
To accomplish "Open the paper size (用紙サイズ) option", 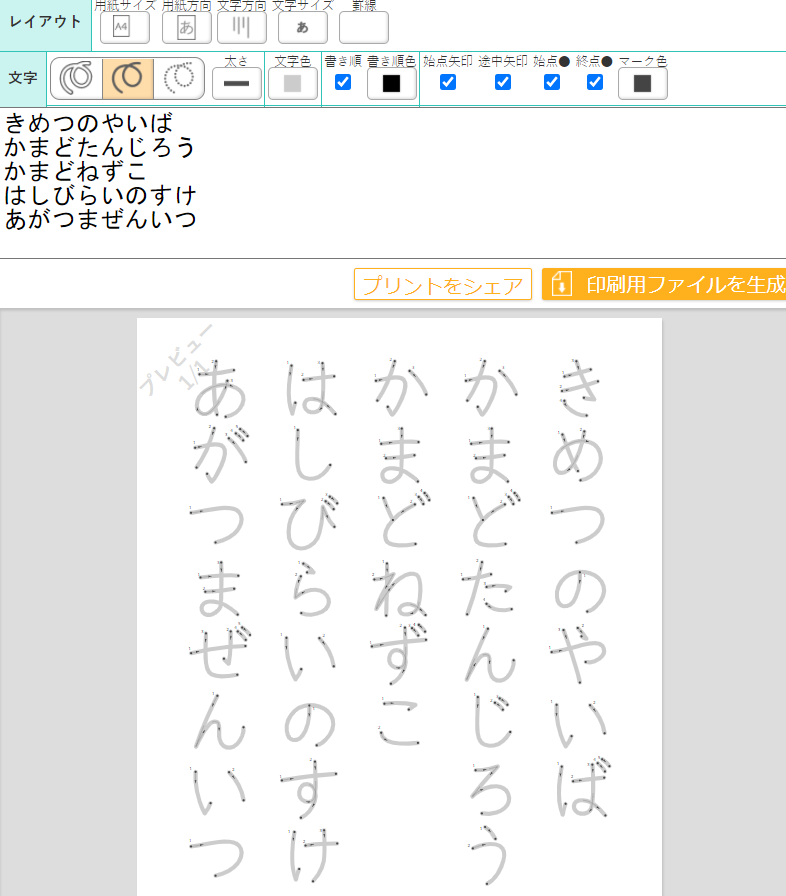I will [x=124, y=27].
